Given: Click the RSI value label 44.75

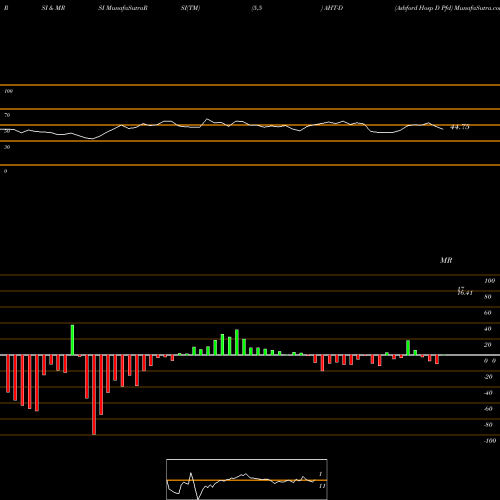Looking at the screenshot, I should coord(460,127).
